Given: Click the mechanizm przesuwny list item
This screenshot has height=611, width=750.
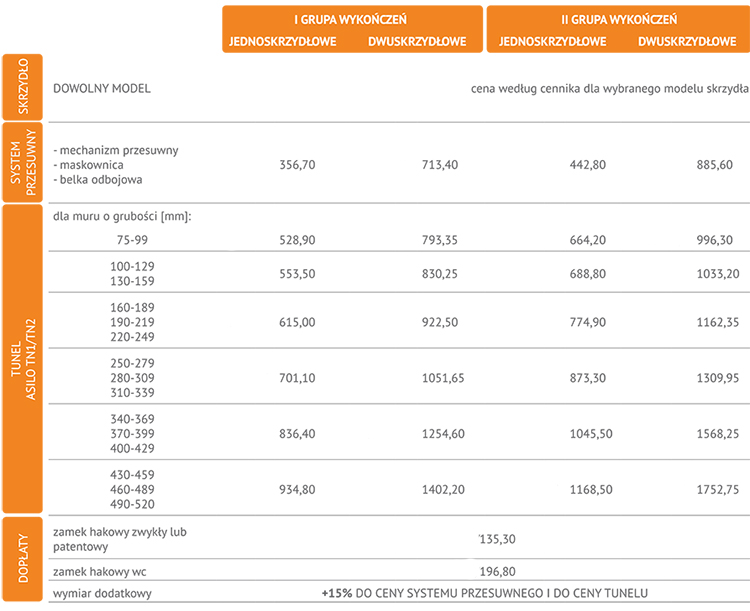Looking at the screenshot, I should pos(116,150).
